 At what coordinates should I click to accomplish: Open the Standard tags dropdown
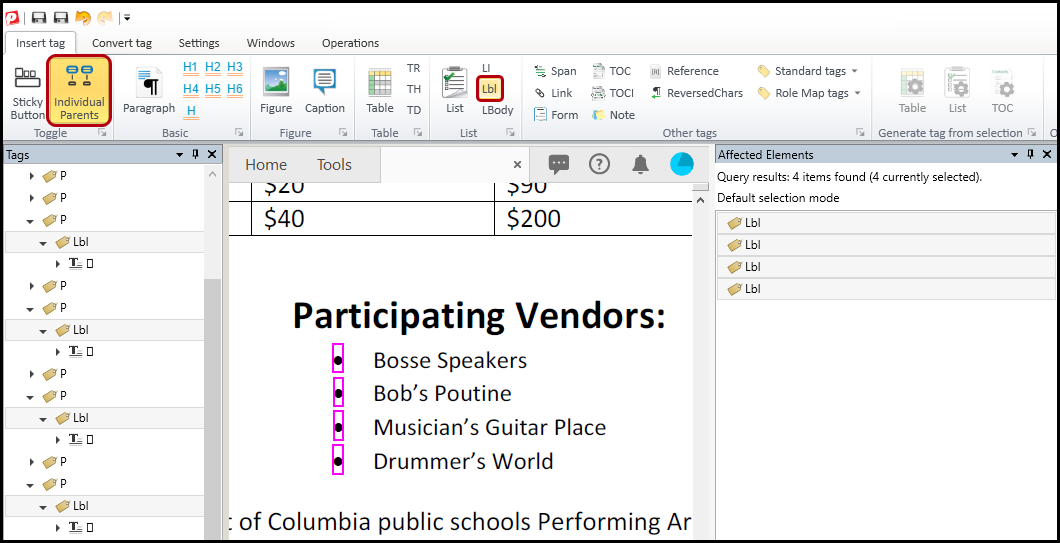click(x=808, y=71)
